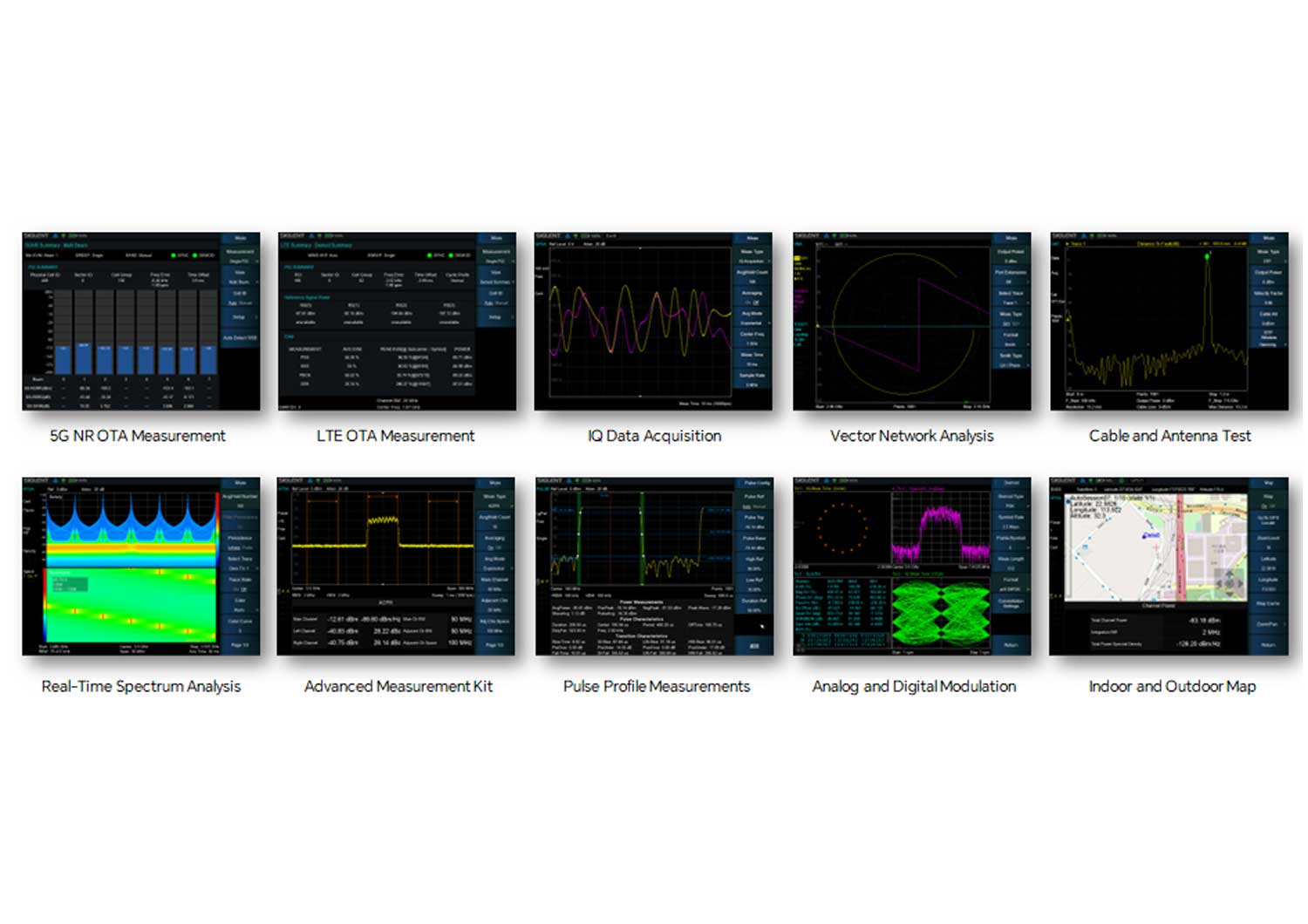Screen dimensions: 1308x924
Task: Click the "5G NR OTA Measurement" caption
Action: (x=138, y=436)
